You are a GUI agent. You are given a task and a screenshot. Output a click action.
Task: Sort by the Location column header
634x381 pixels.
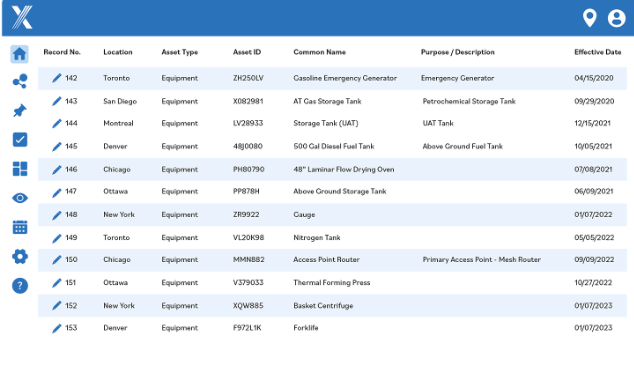click(118, 52)
